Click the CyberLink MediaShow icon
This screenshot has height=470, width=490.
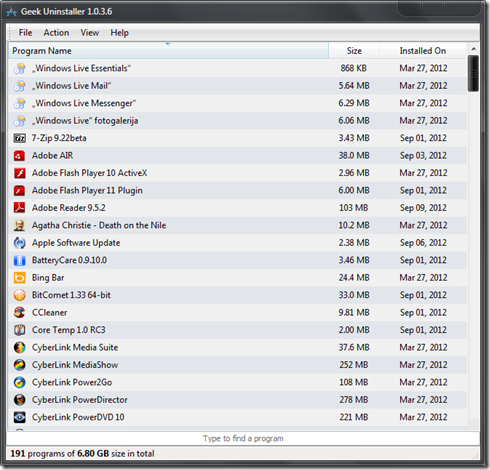[19, 365]
